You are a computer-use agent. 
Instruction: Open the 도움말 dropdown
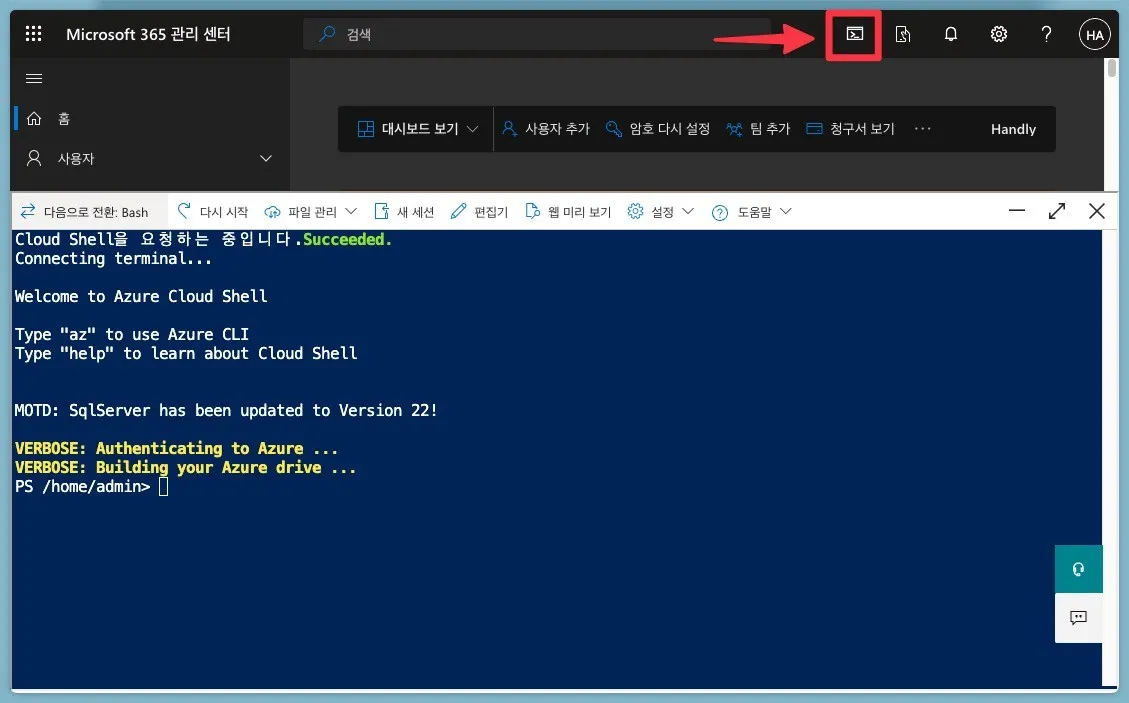pos(751,212)
